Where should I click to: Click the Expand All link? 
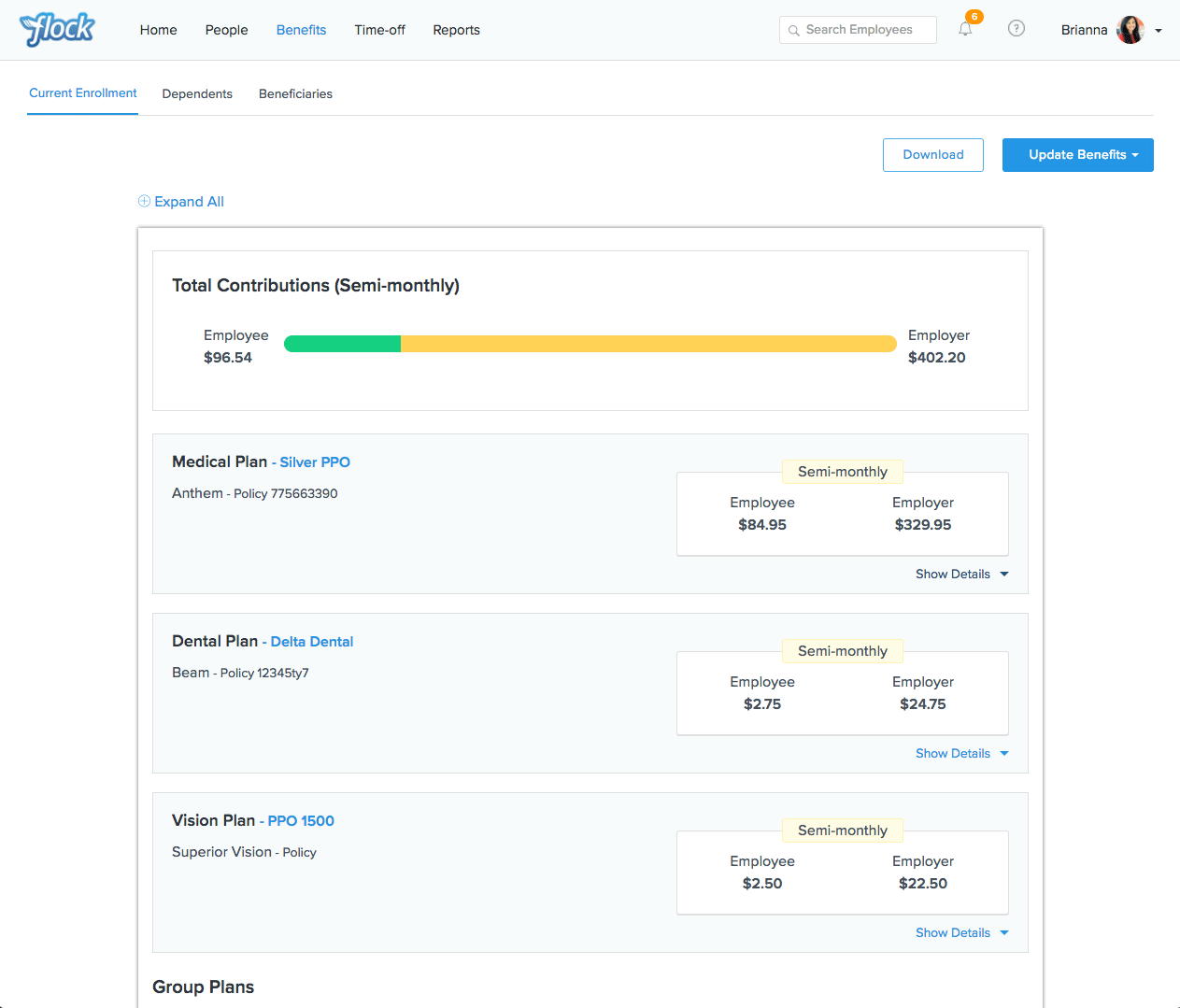pos(189,202)
